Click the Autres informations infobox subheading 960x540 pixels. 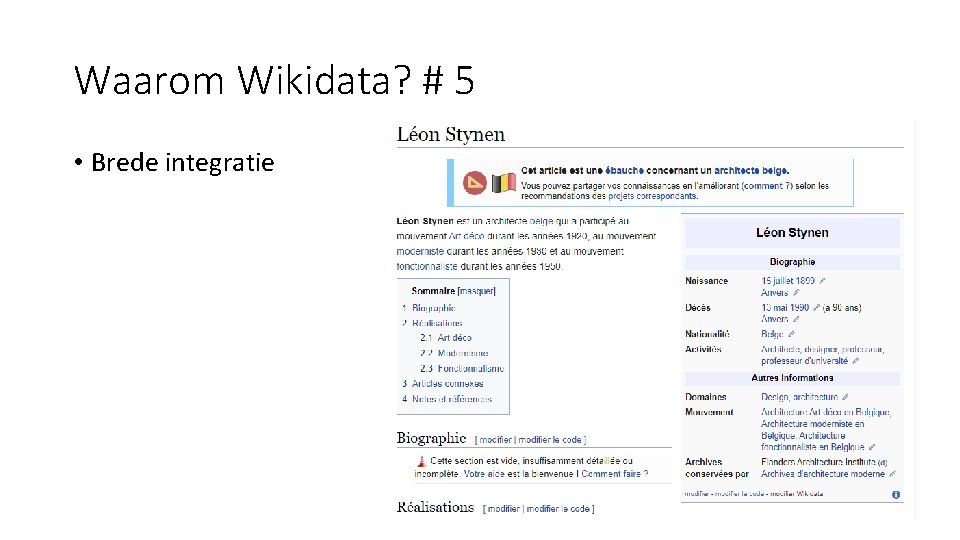(792, 378)
